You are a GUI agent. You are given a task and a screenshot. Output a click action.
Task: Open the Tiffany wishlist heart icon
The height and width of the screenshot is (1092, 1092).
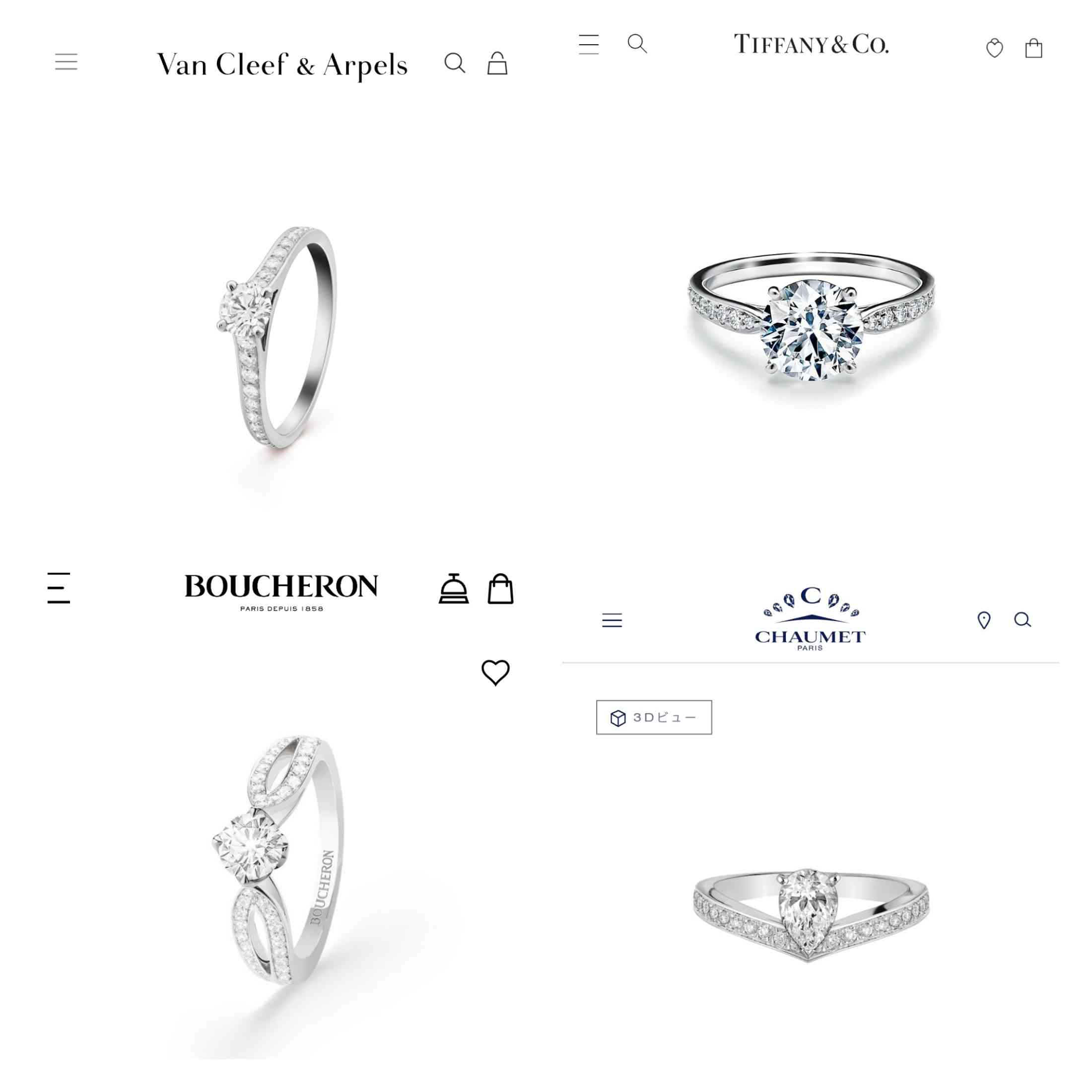995,49
